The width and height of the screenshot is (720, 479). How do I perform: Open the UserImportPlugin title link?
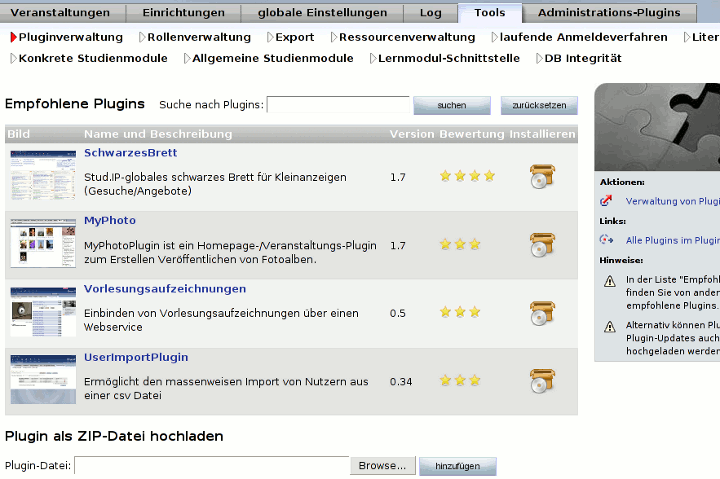[x=136, y=357]
